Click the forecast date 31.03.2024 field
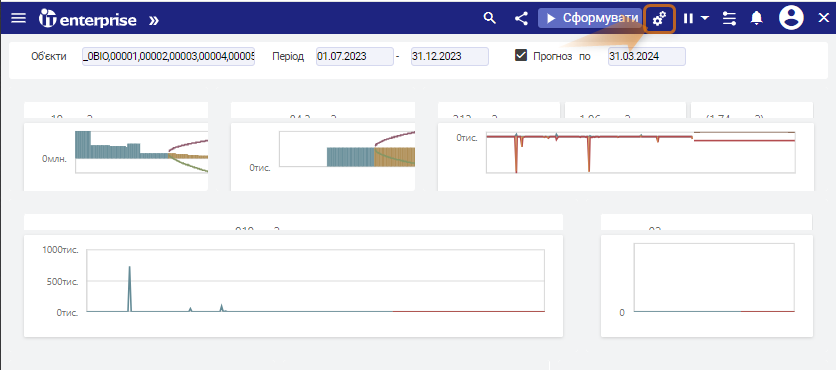 point(647,57)
